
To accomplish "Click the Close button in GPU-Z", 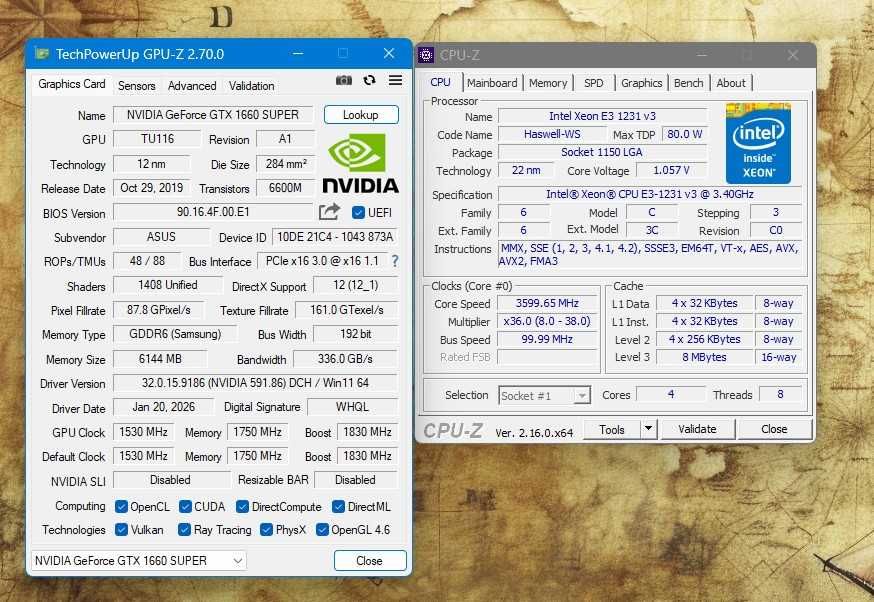I will [x=370, y=561].
